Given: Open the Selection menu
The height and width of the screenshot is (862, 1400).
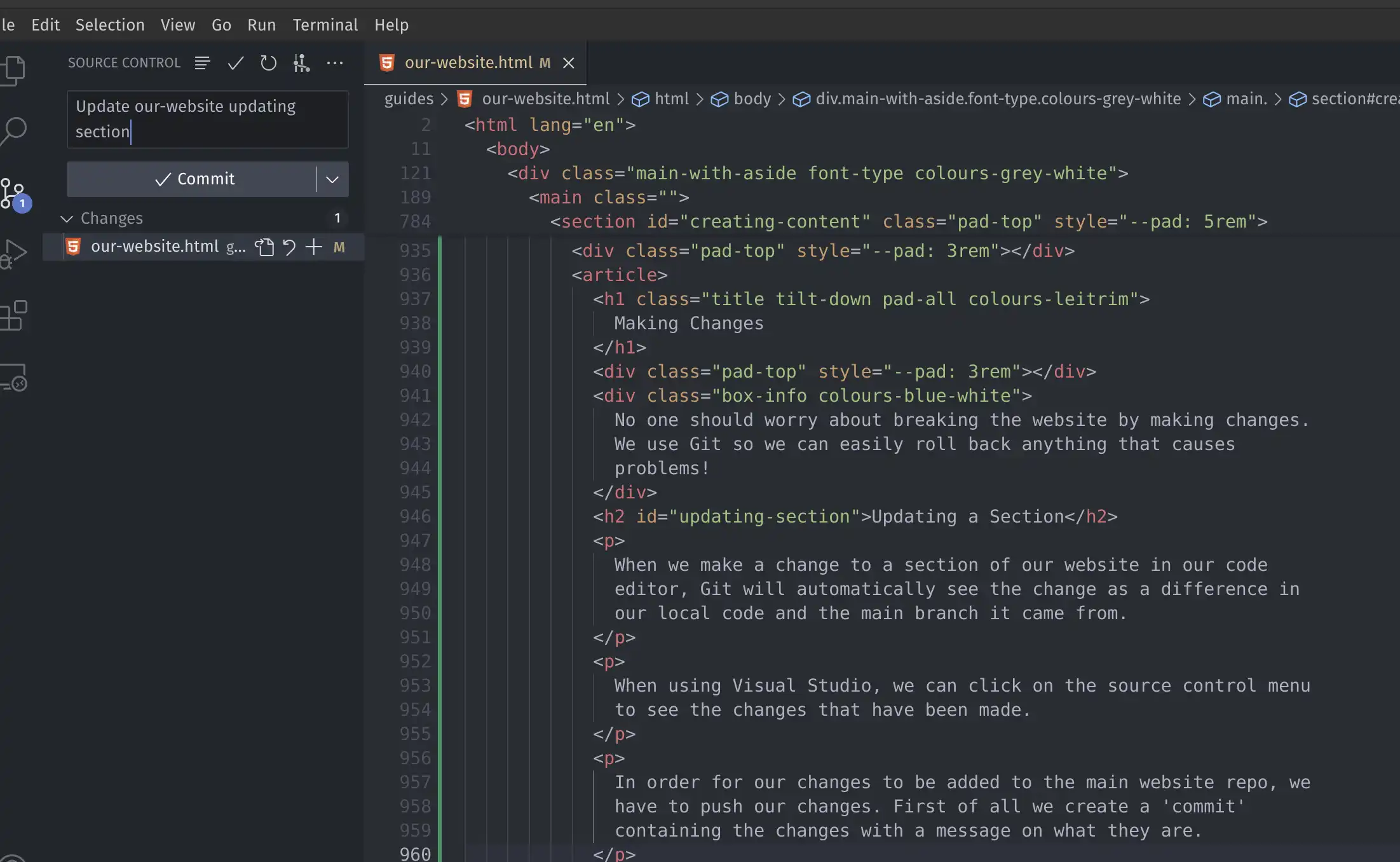Looking at the screenshot, I should pos(110,25).
